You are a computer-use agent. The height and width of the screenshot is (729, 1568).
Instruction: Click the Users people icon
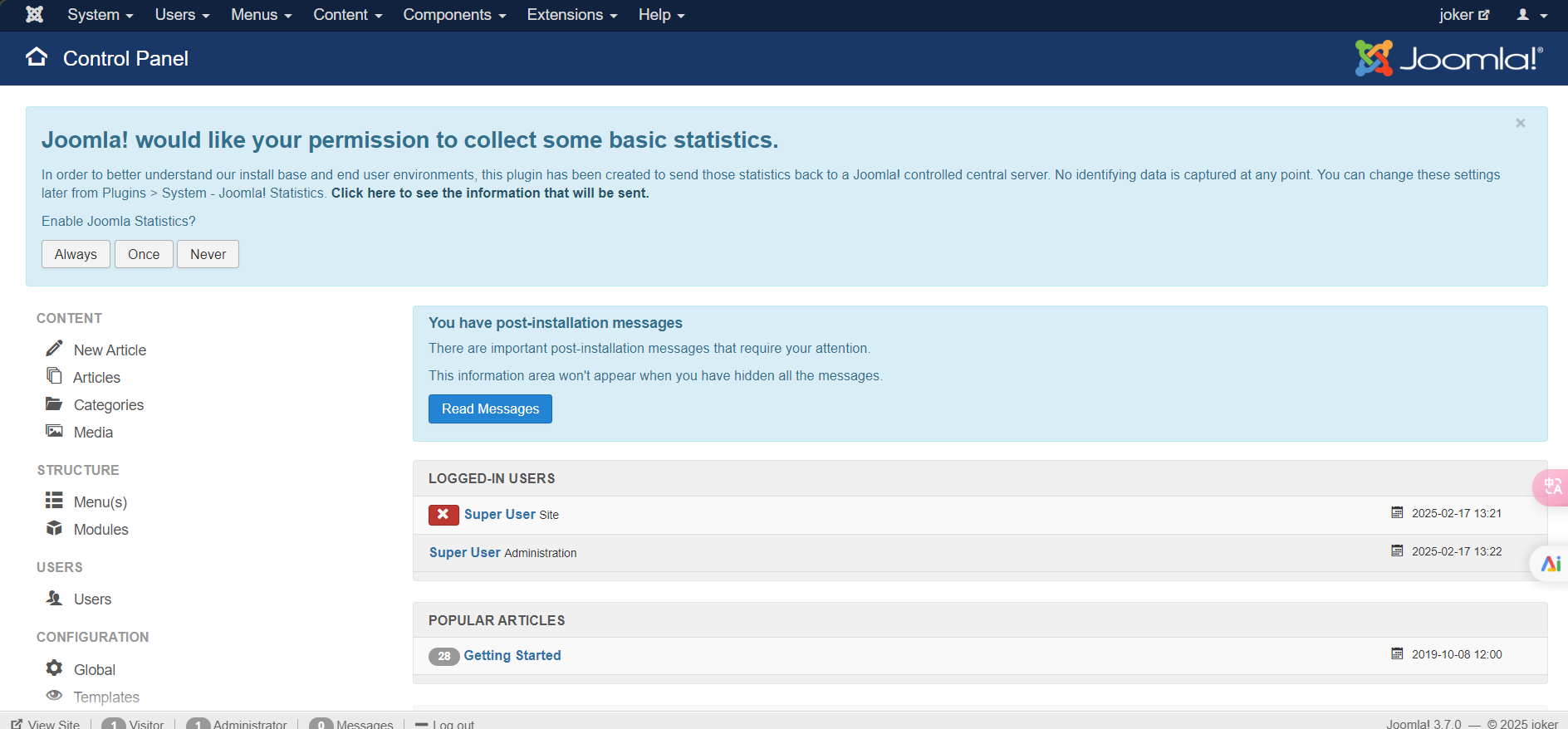[54, 598]
